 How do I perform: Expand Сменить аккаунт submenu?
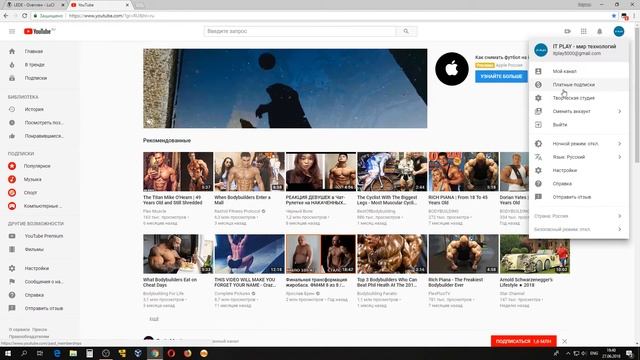[579, 111]
